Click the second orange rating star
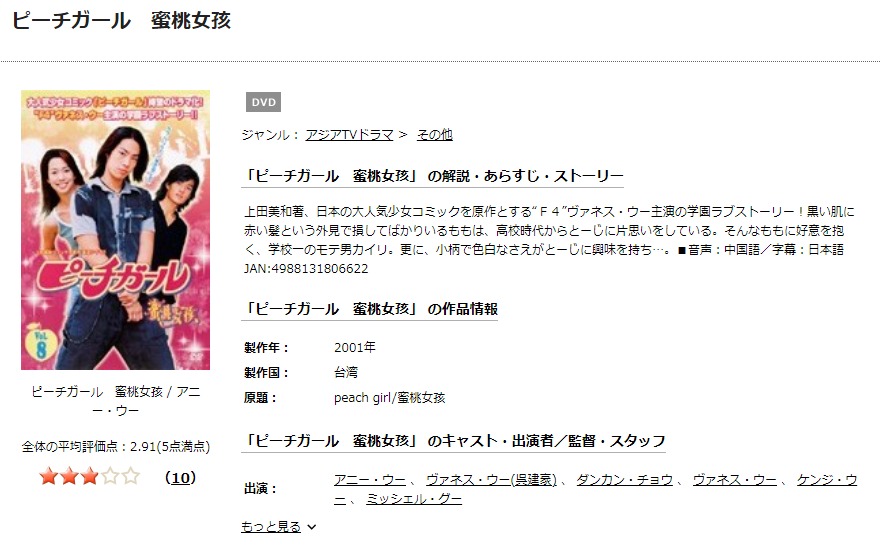The width and height of the screenshot is (880, 546). [x=69, y=477]
